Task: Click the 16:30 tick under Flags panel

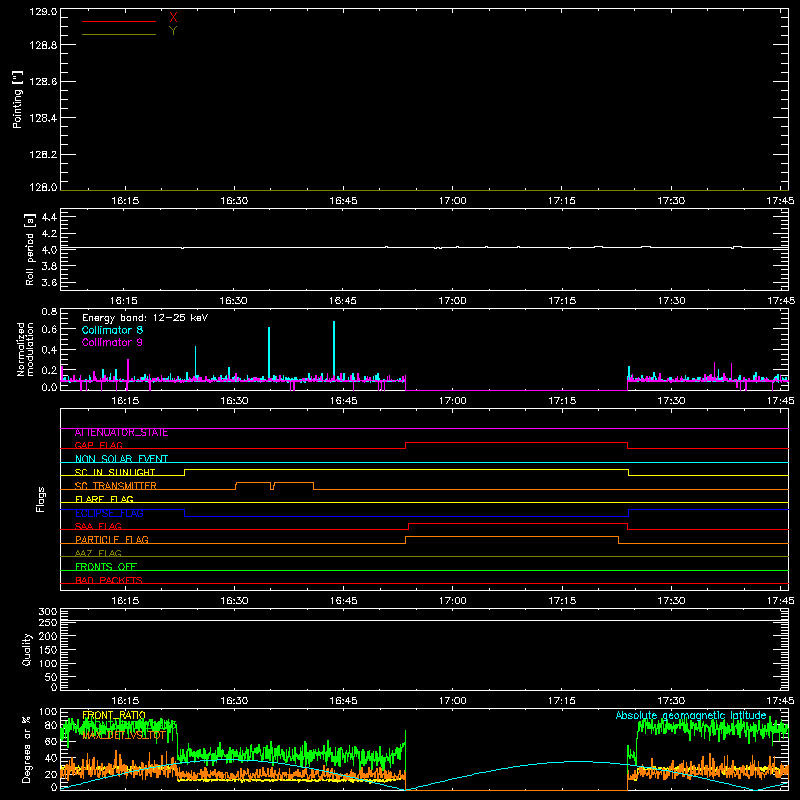Action: [x=234, y=601]
